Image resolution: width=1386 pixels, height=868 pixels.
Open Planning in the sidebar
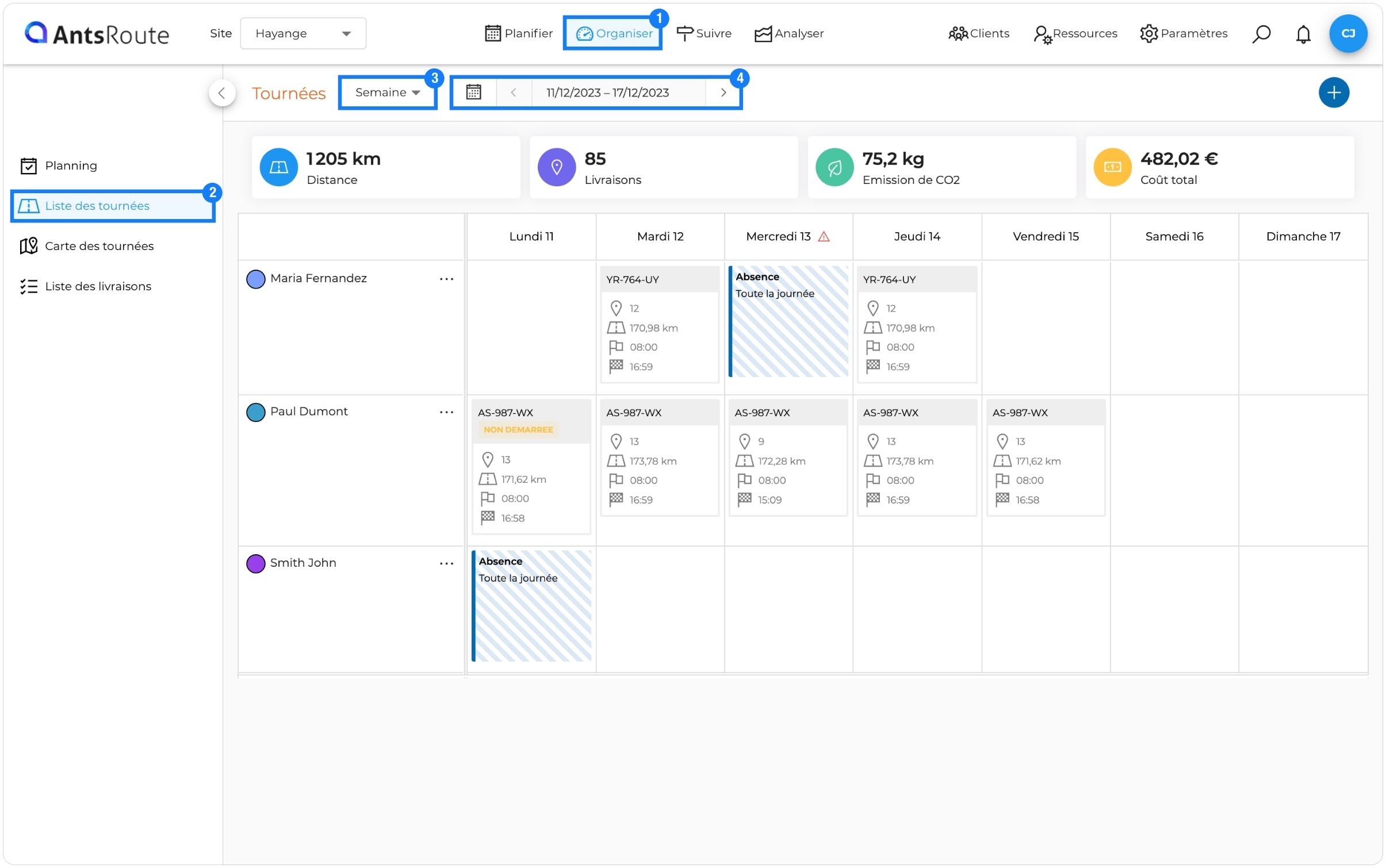[59, 166]
